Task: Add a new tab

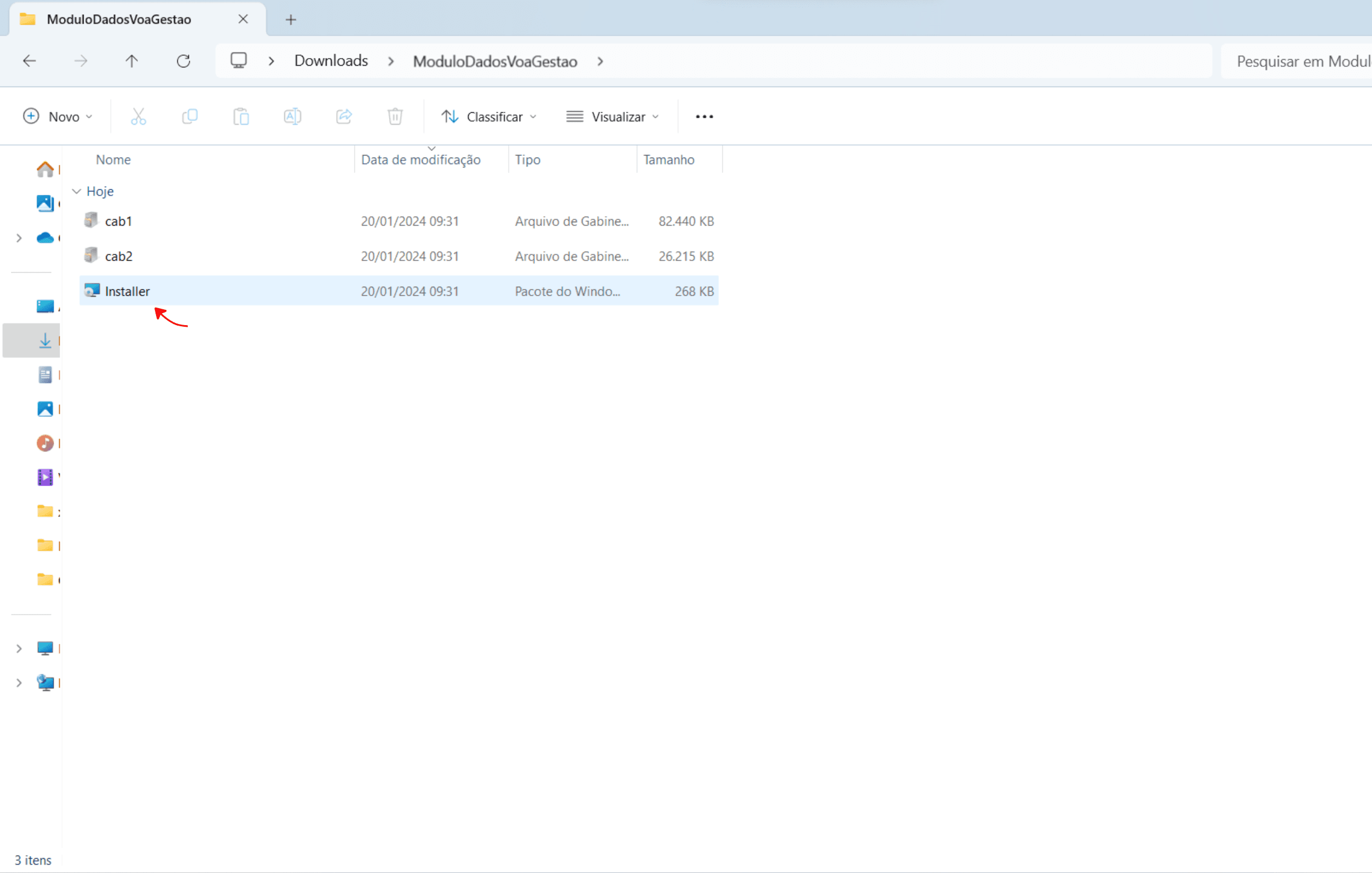Action: tap(291, 20)
